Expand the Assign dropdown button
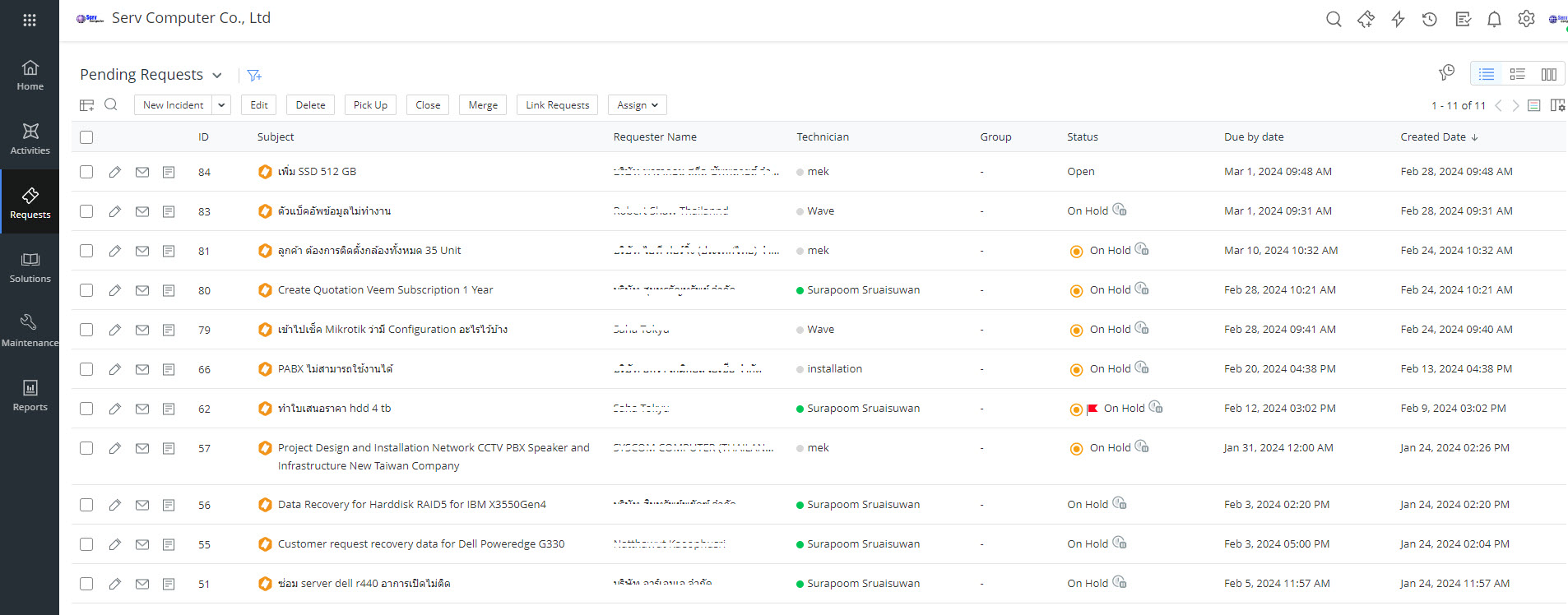1568x615 pixels. point(637,105)
